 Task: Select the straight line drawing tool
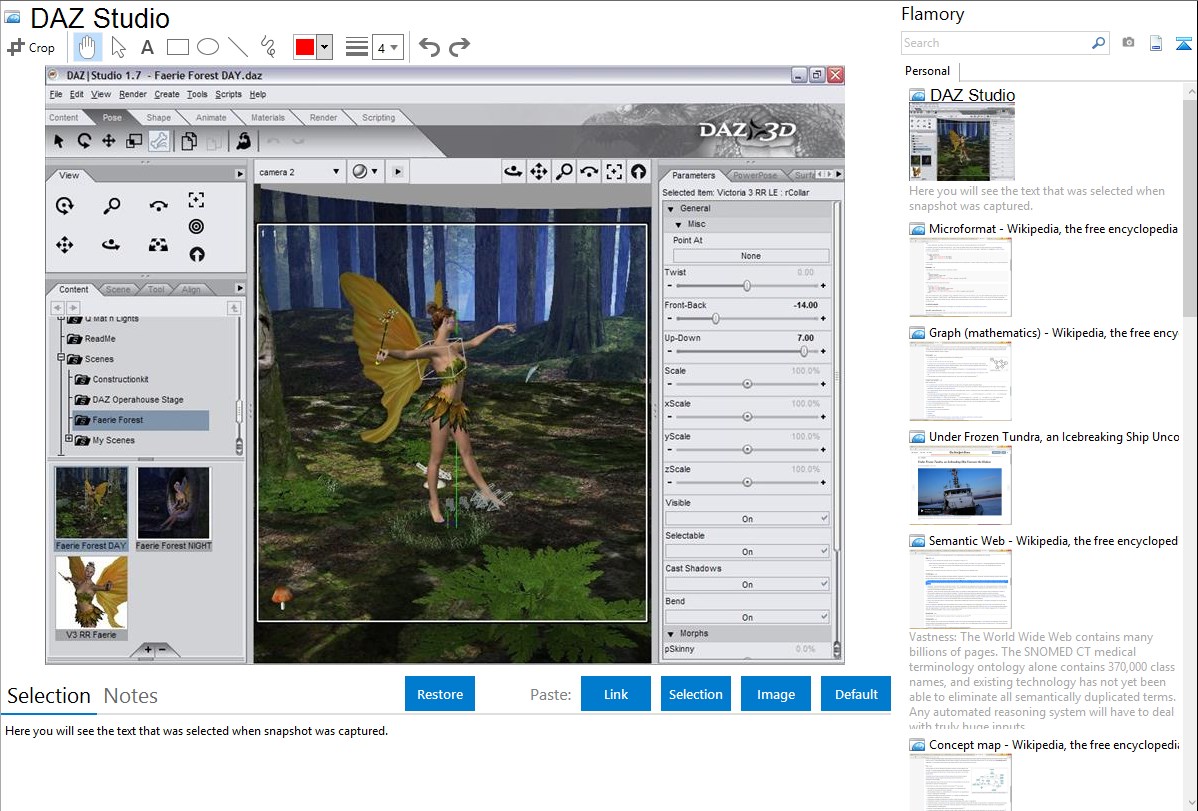(238, 47)
